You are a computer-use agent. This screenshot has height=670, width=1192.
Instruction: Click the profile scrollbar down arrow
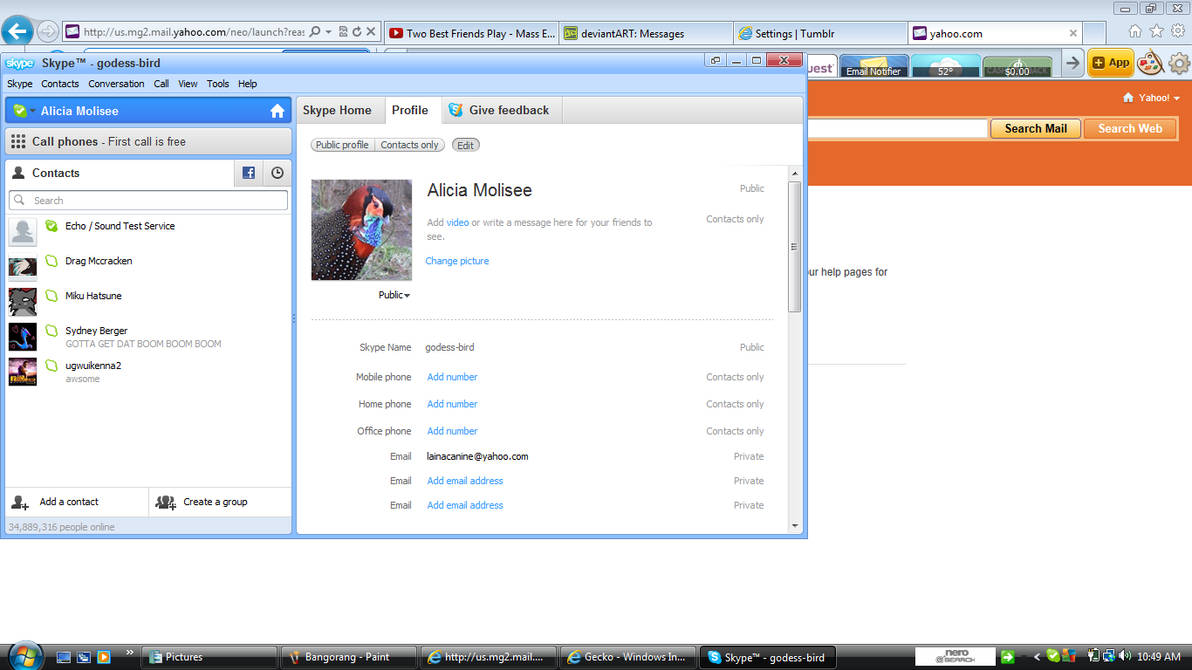tap(795, 526)
